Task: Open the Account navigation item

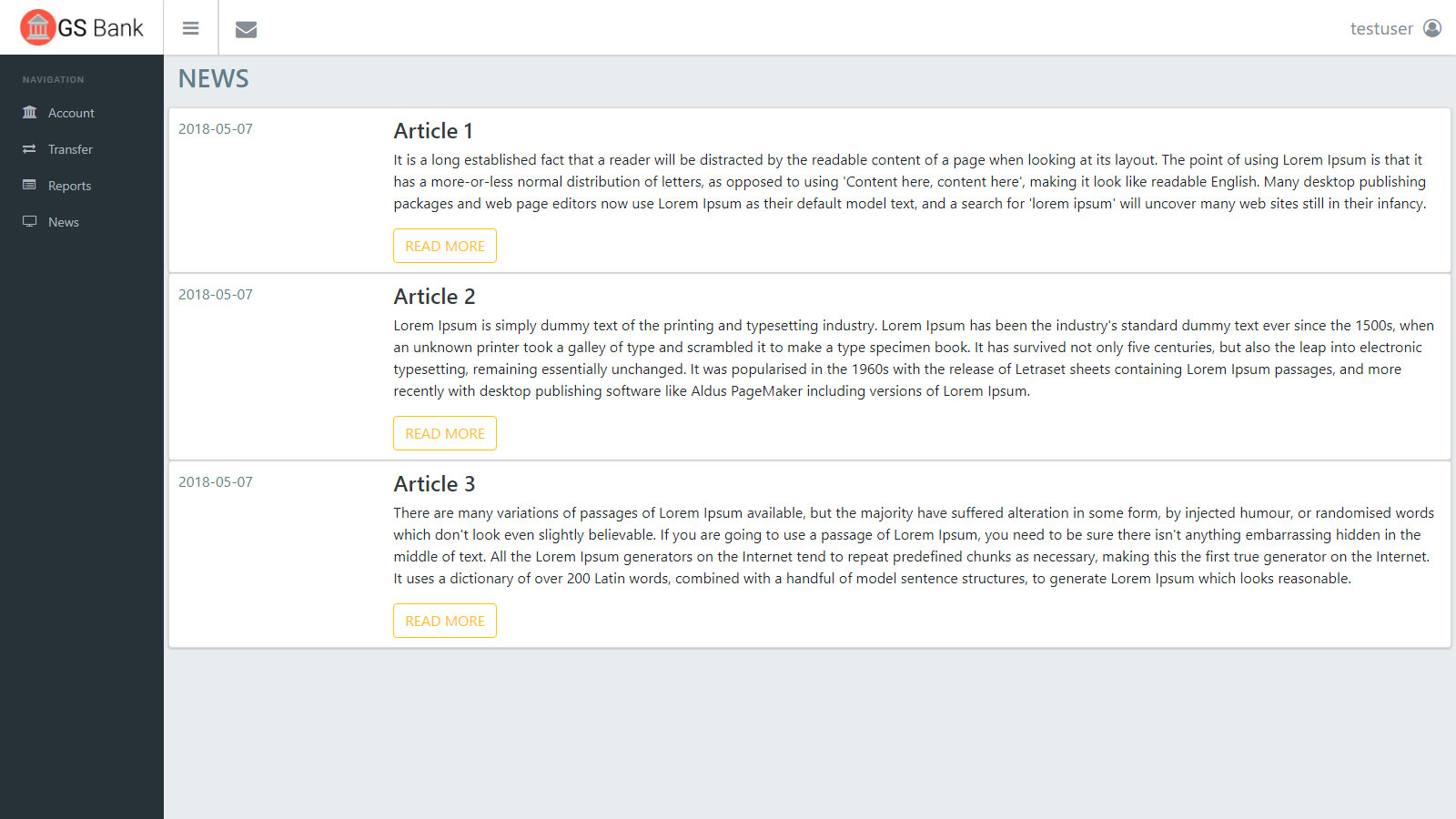Action: [71, 113]
